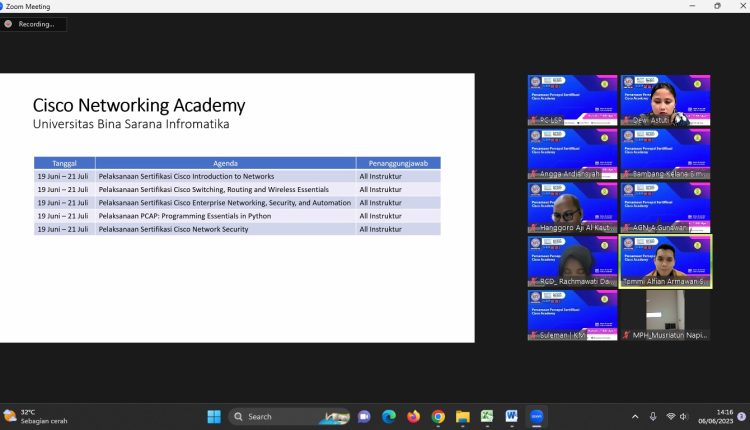This screenshot has height=430, width=750.
Task: Select MPH_Musriatun Napi's video tile
Action: pos(665,315)
